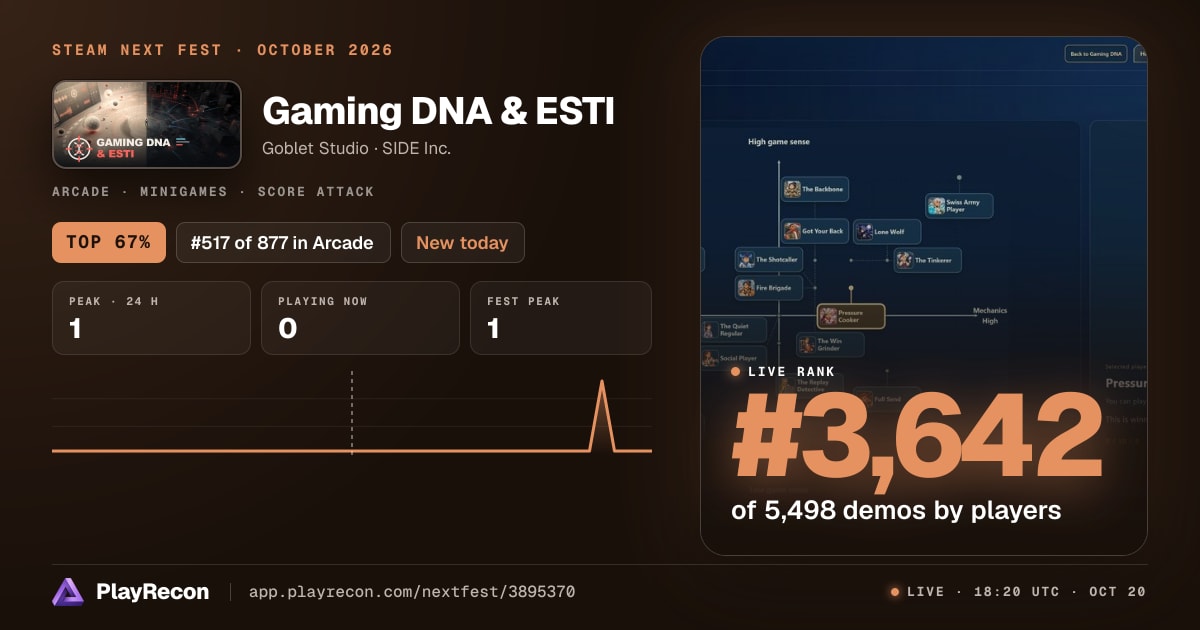
Task: Click the Back to Gaming DNA button
Action: point(1096,54)
